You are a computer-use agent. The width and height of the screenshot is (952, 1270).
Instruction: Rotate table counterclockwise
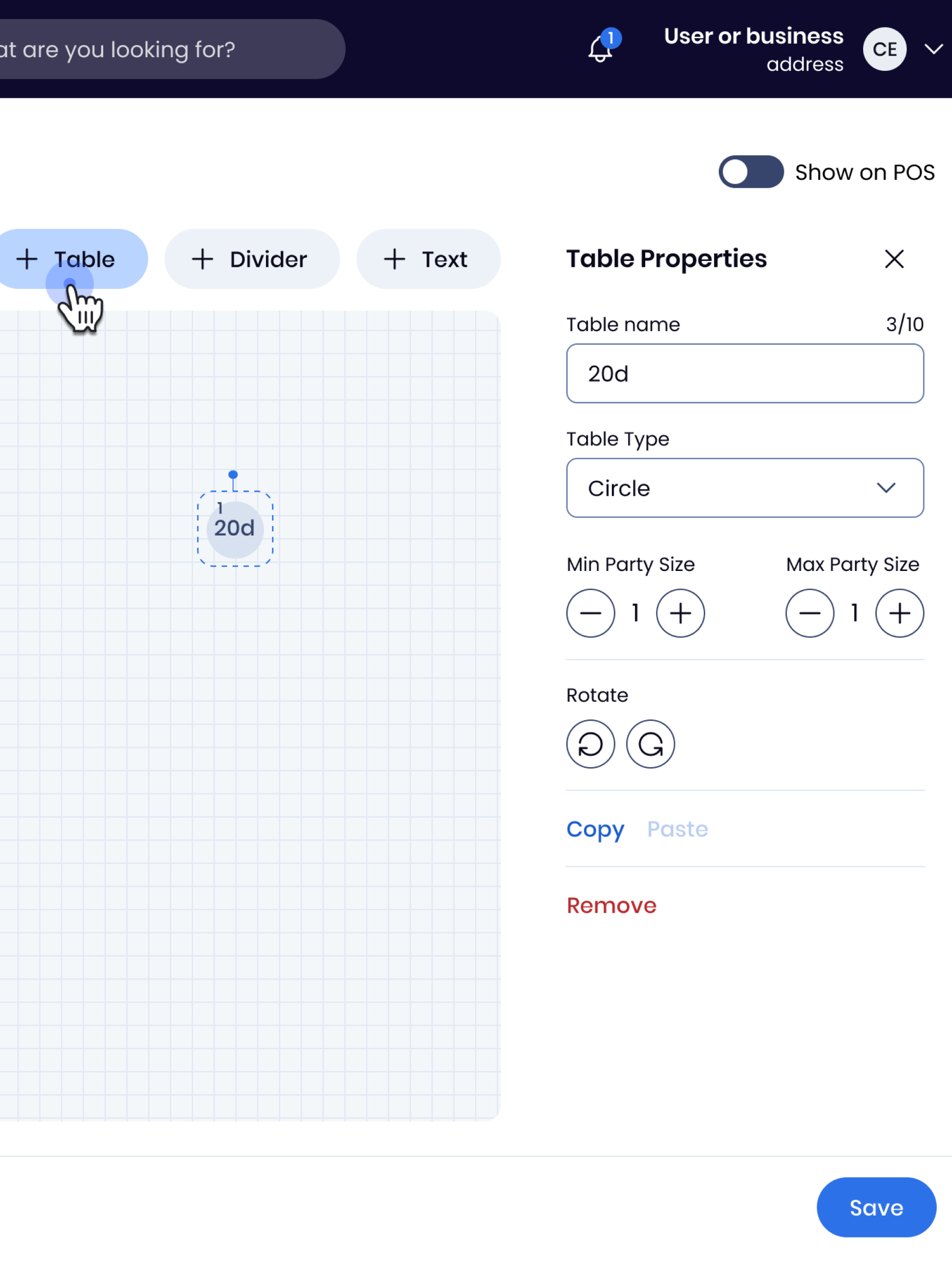click(590, 744)
